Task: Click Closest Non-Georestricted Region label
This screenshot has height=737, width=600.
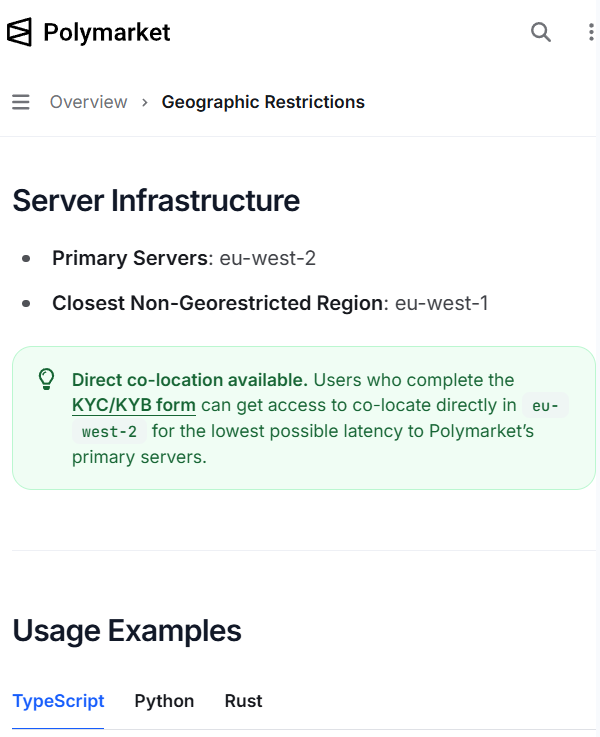Action: [220, 303]
